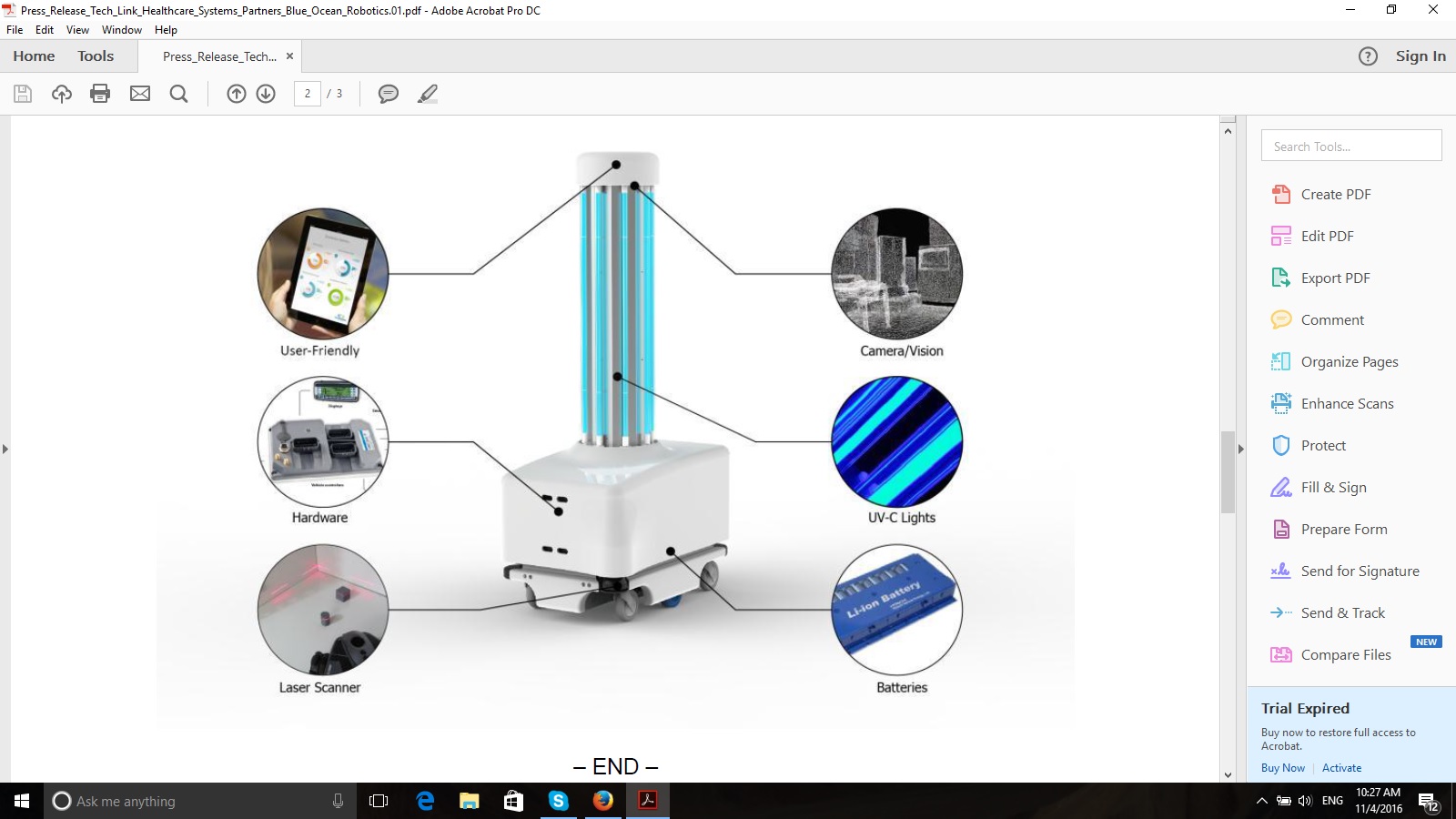Click the Save file icon
1456x819 pixels.
pos(23,94)
